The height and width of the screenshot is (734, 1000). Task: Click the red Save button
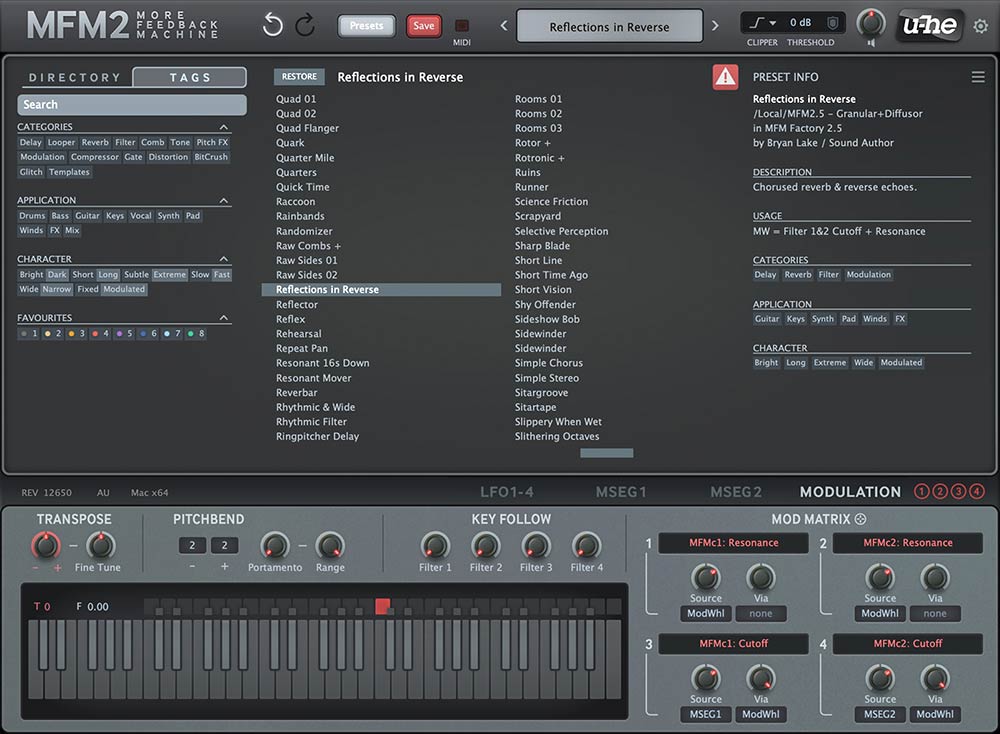click(x=422, y=26)
